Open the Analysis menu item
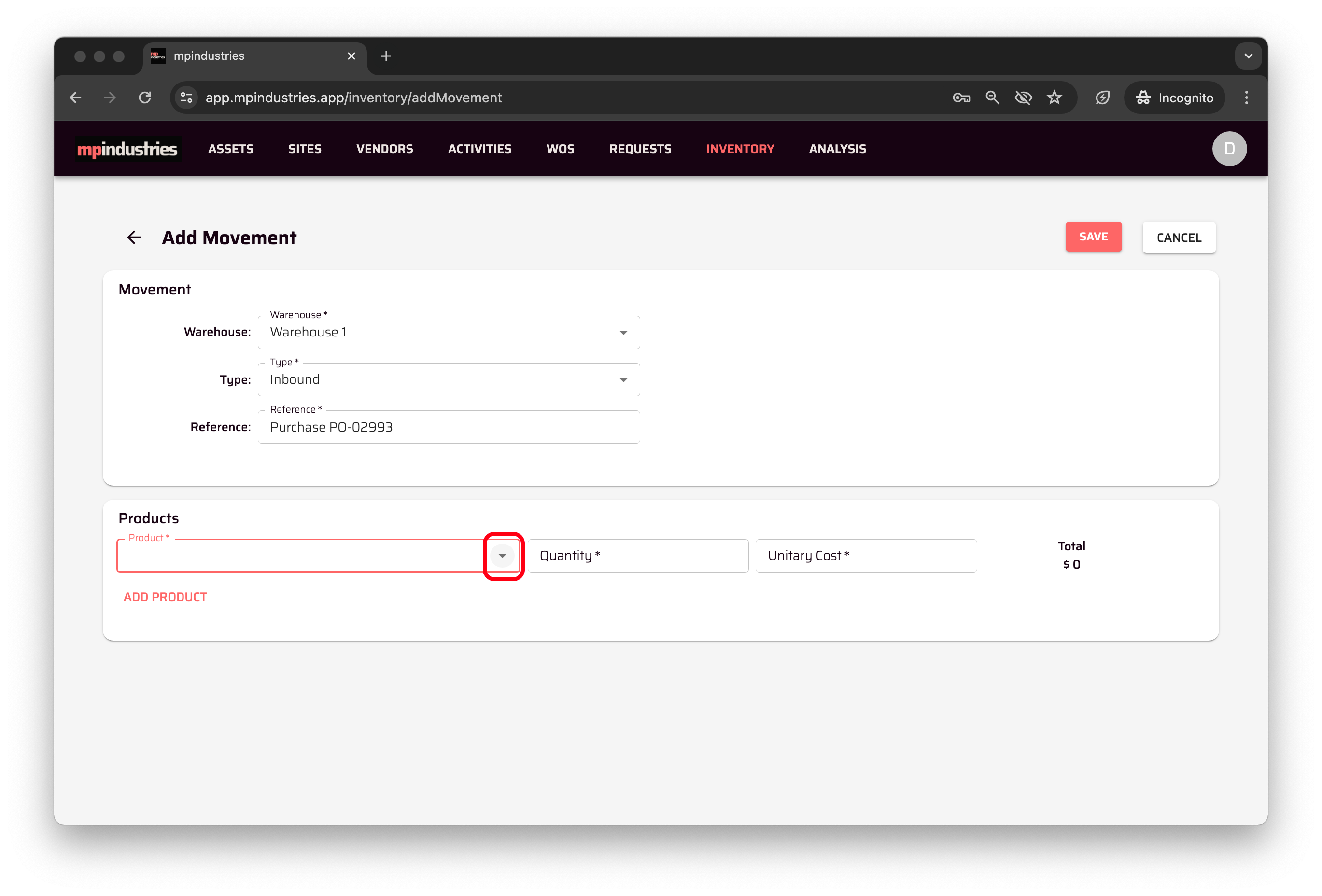Screen dimensions: 1322x896 (837, 149)
